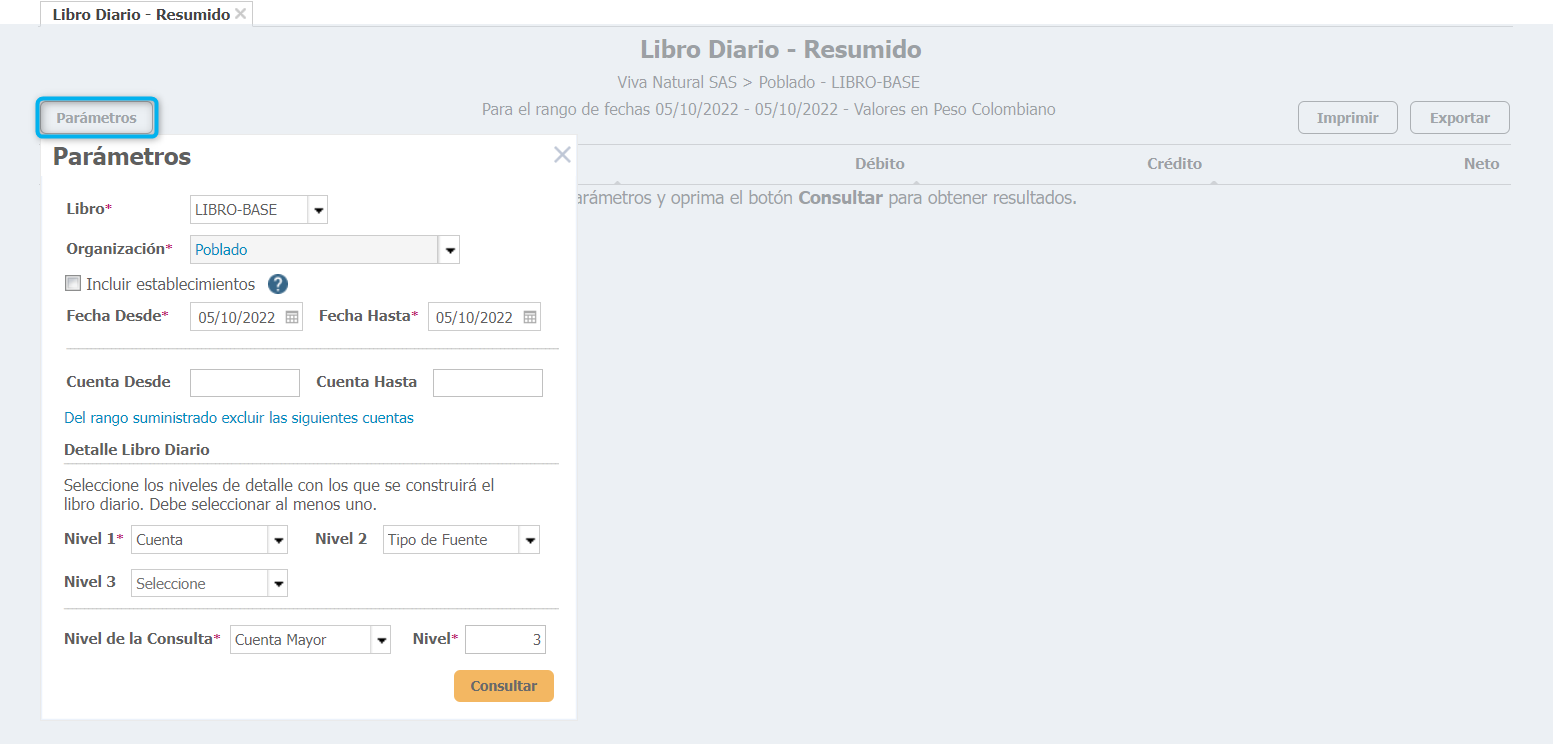Focus the Cuenta Hasta input field

tap(487, 383)
